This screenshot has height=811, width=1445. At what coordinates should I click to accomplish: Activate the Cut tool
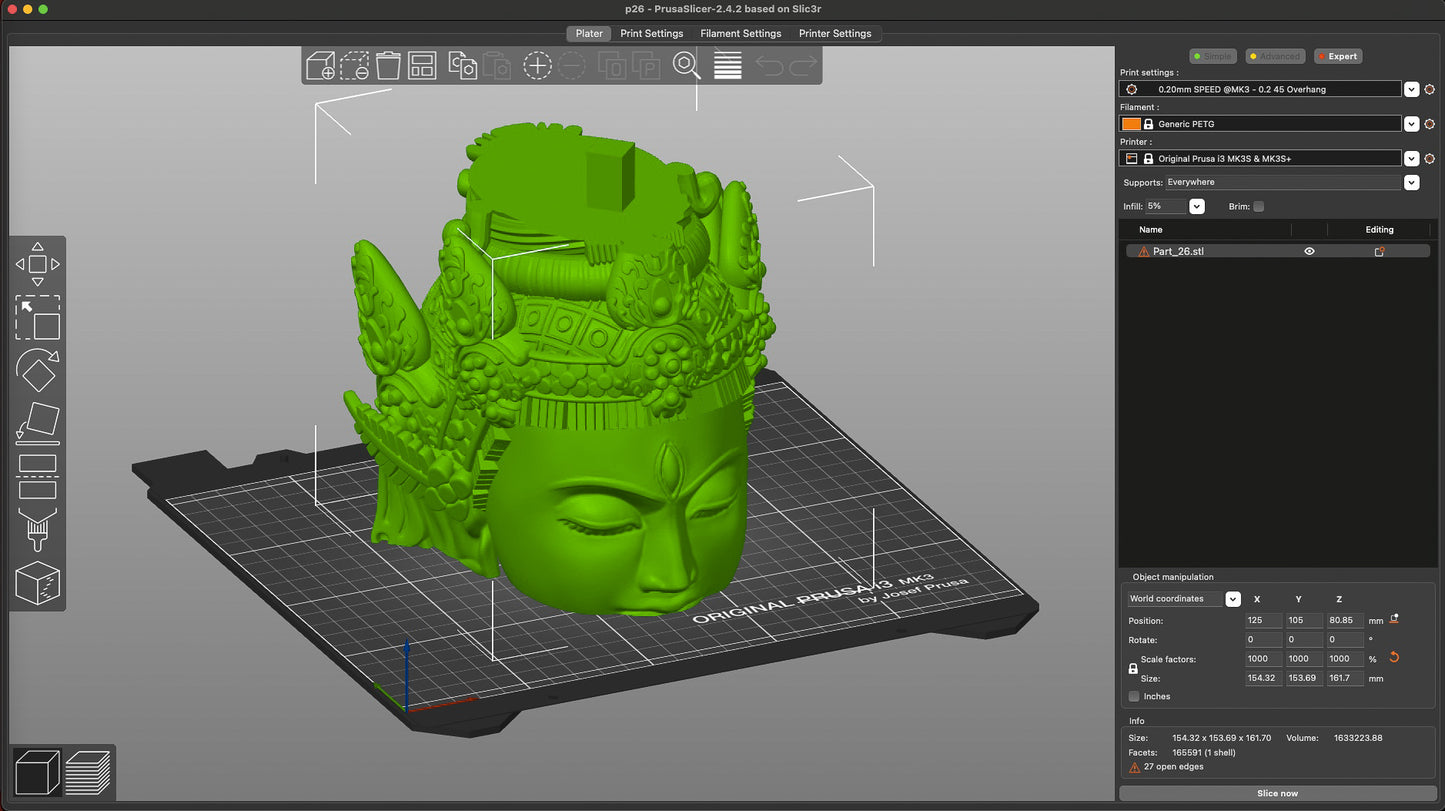38,476
